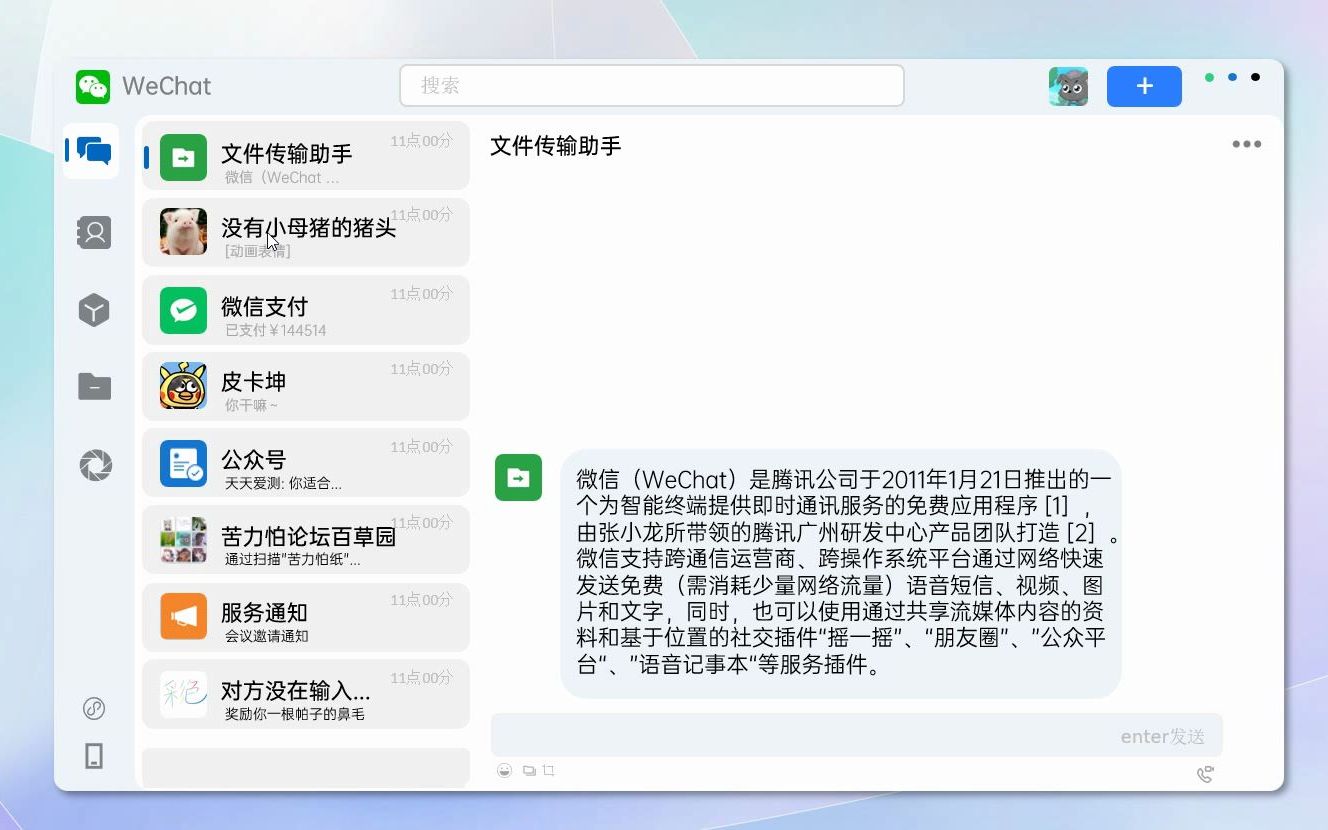Open the three-dot chat menu
Image resolution: width=1328 pixels, height=830 pixels.
pos(1246,144)
